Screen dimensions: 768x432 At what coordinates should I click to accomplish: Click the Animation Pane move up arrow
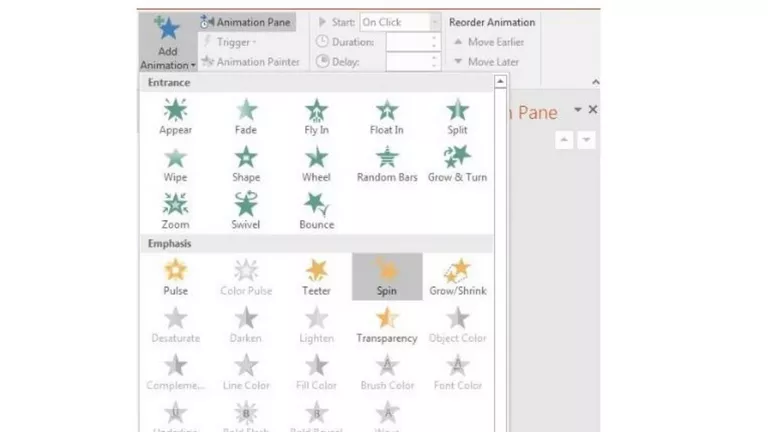[x=564, y=140]
